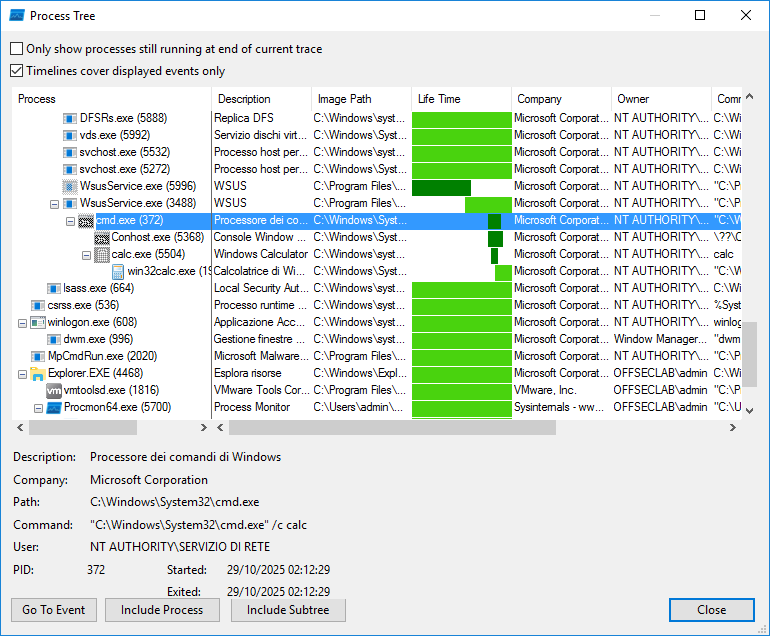Enable only show processes still running

tap(17, 49)
